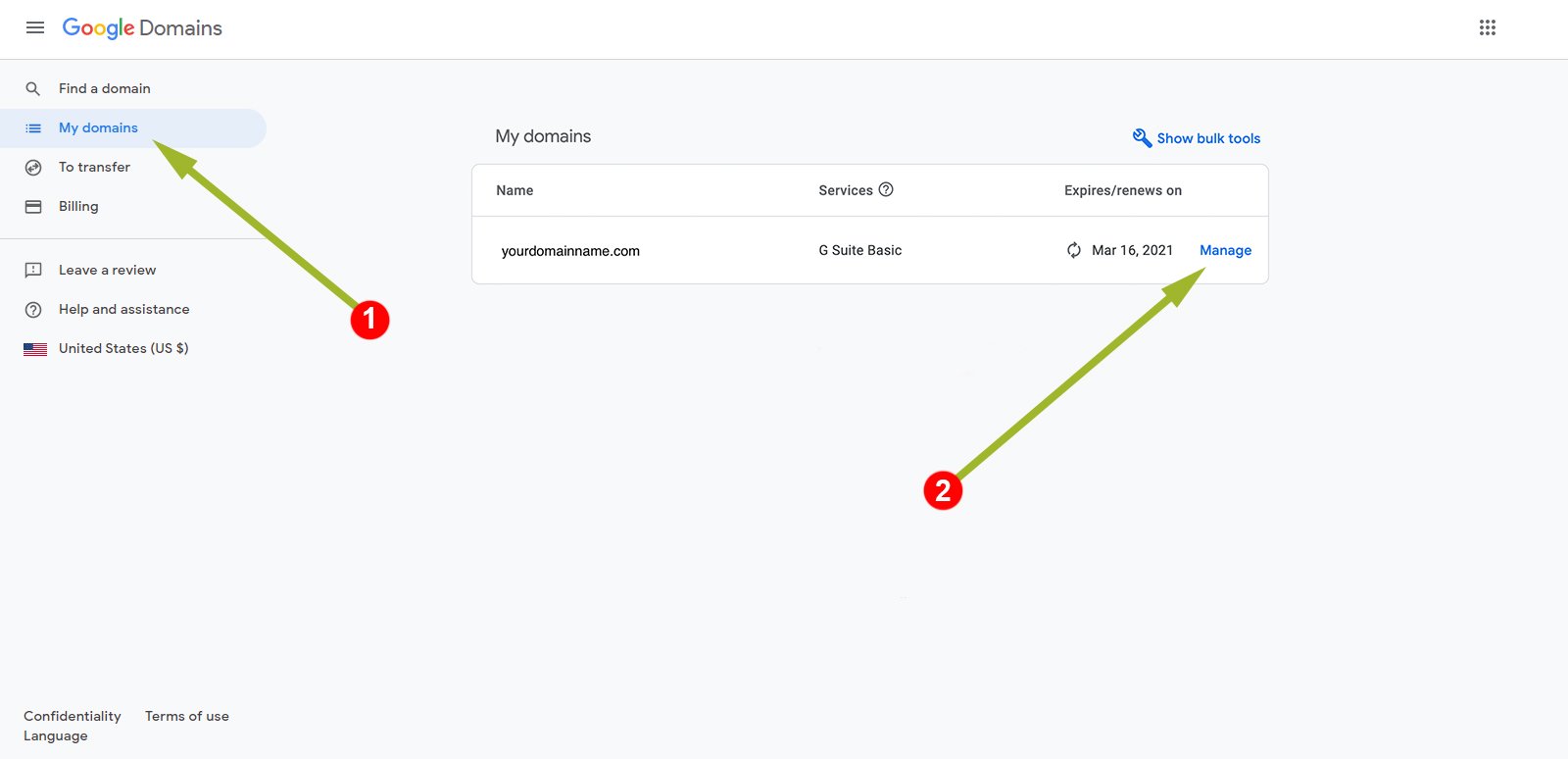Click the My domains list icon
Image resolution: width=1568 pixels, height=759 pixels.
[33, 128]
